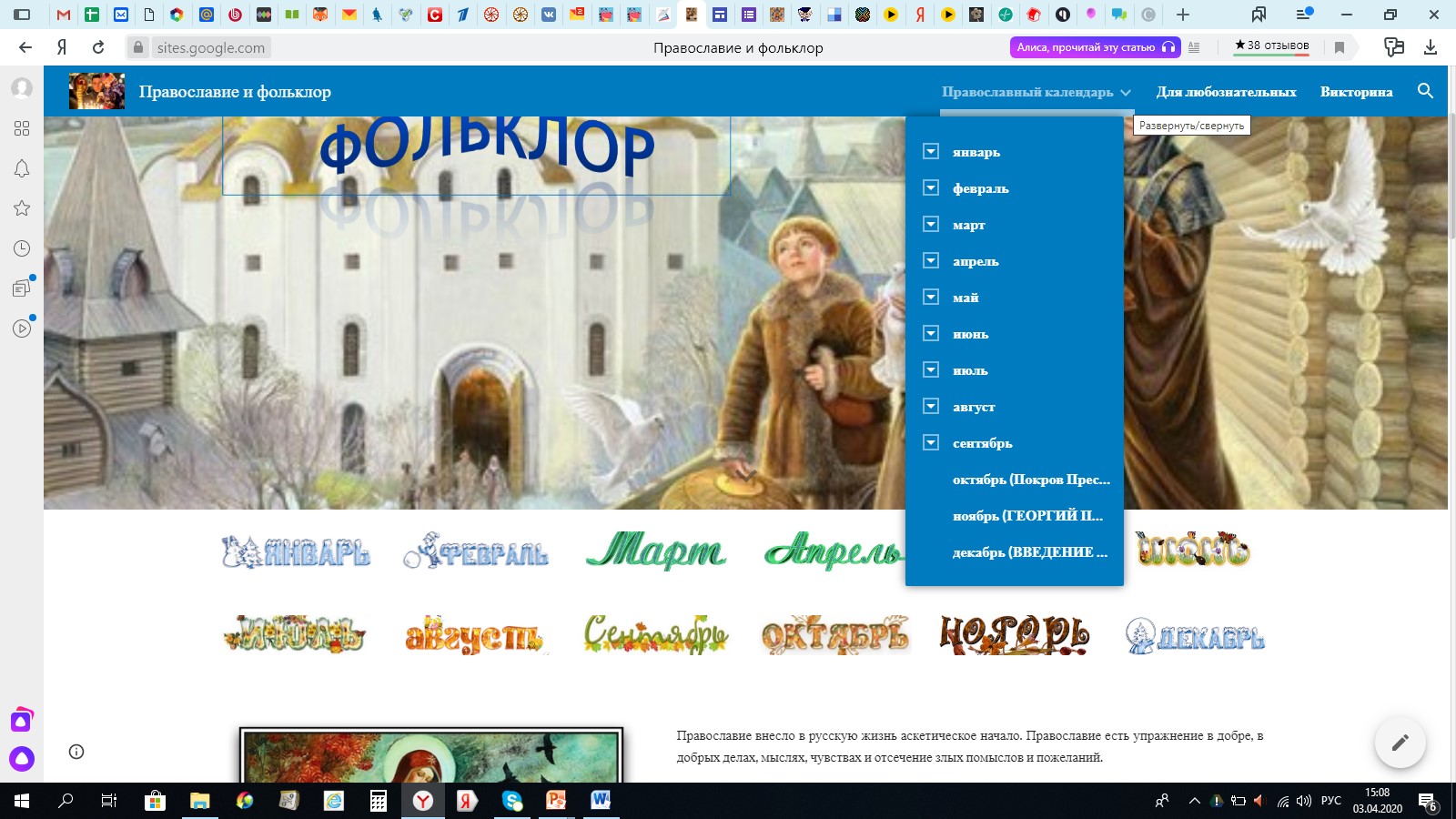Open Yandex home via the Я button
Screen dimensions: 1456x819
[62, 47]
